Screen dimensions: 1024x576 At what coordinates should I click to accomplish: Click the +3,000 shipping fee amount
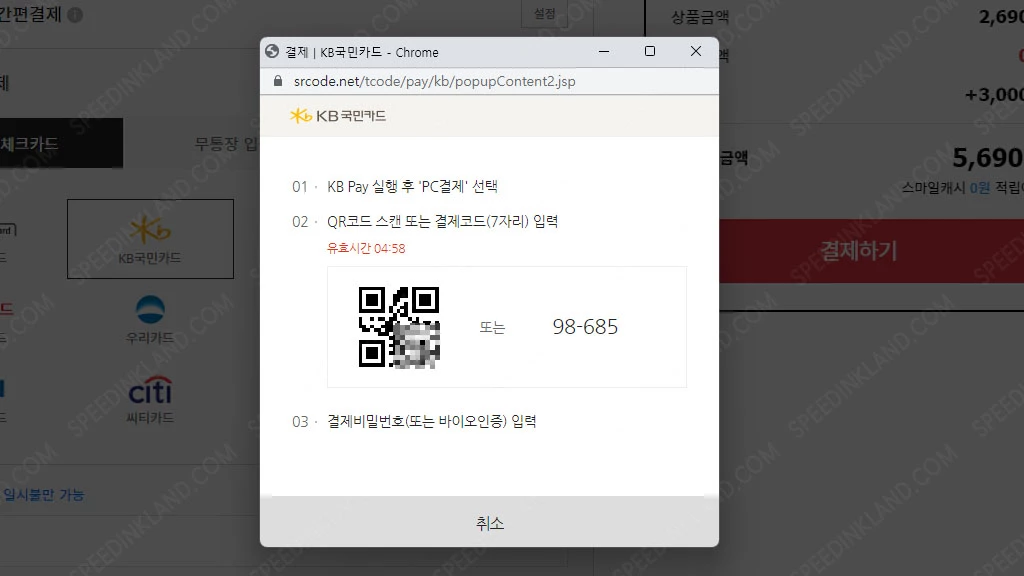994,95
